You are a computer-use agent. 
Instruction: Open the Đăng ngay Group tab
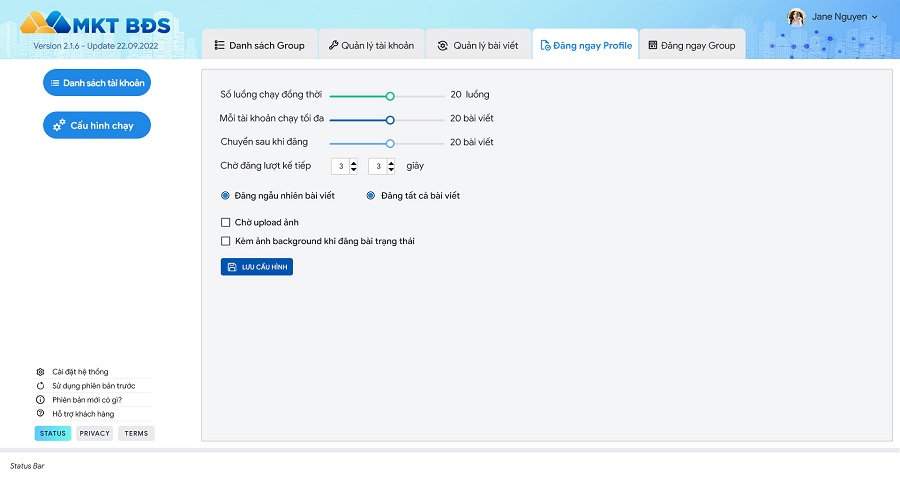(691, 46)
